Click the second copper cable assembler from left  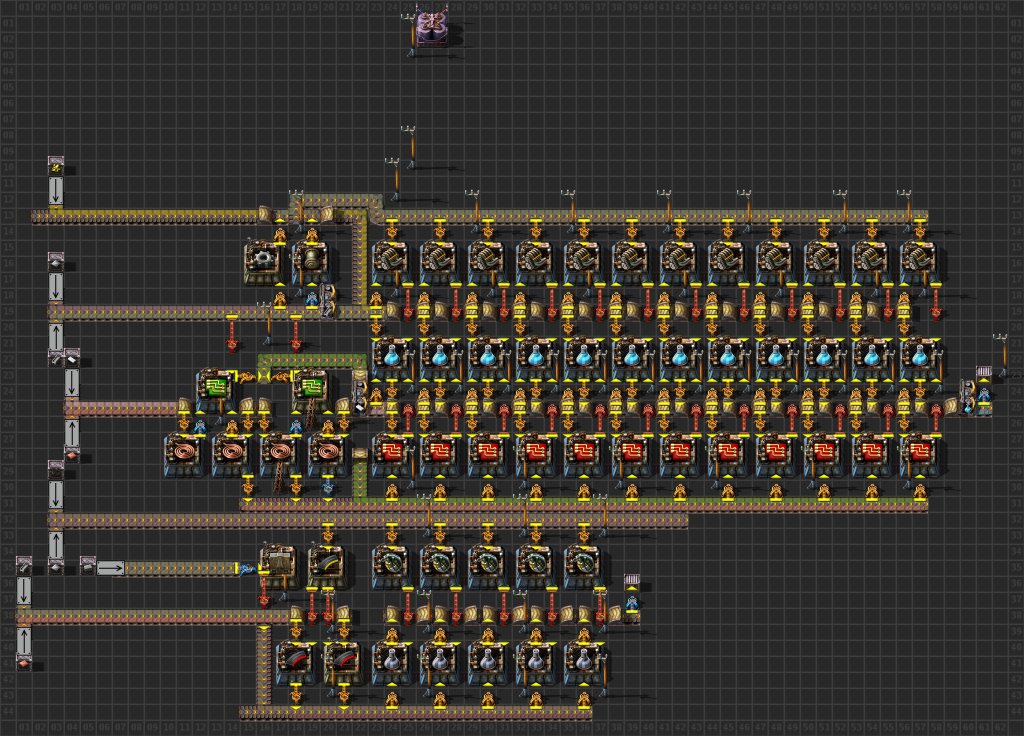tap(231, 453)
